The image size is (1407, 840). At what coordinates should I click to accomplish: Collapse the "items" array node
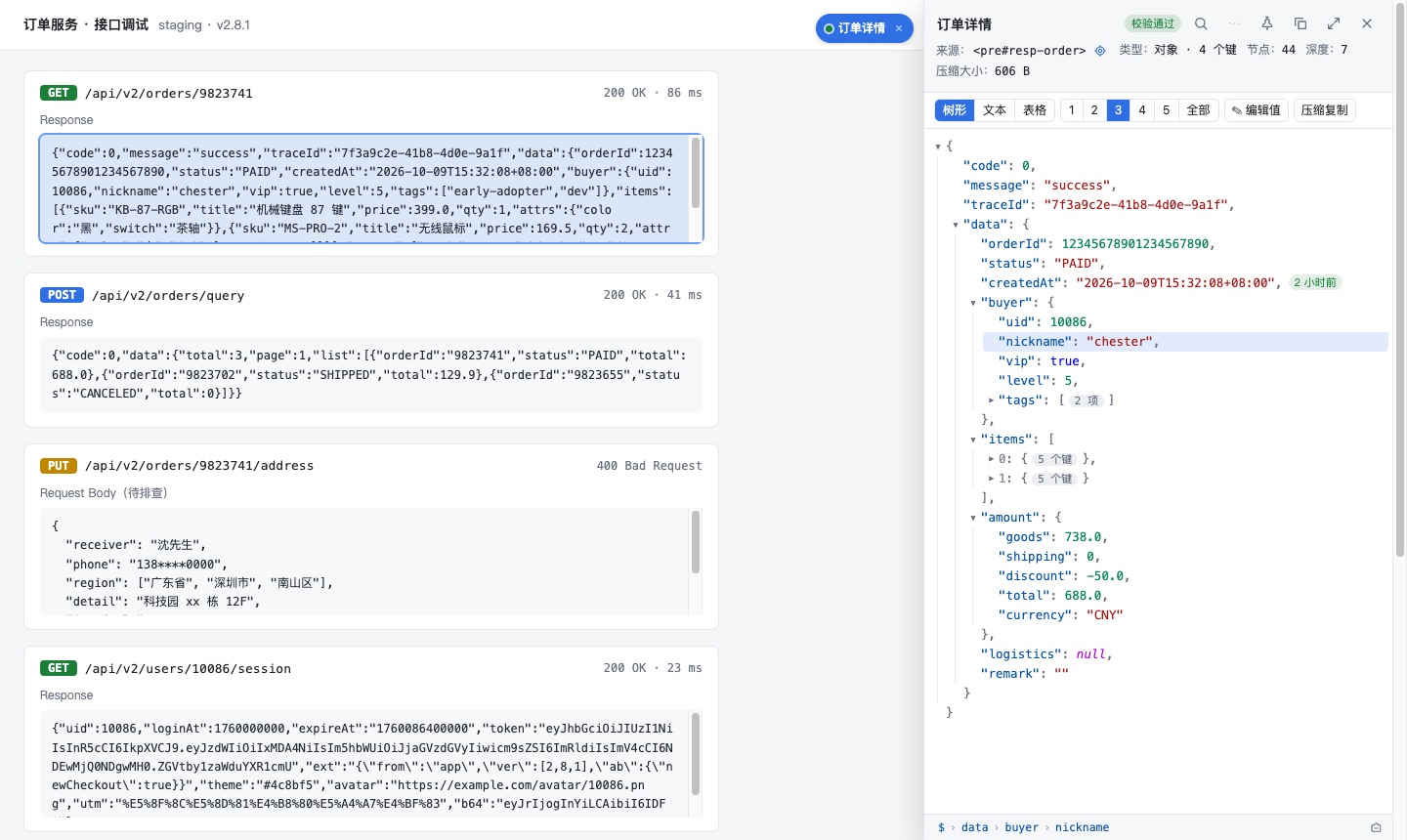973,440
